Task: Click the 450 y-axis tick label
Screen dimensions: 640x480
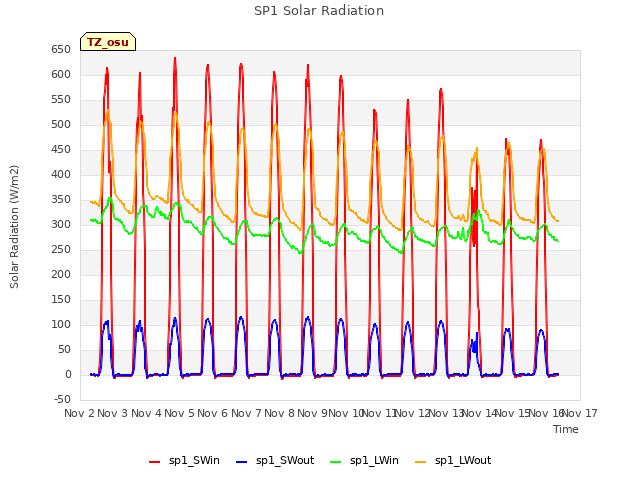Action: [x=61, y=150]
